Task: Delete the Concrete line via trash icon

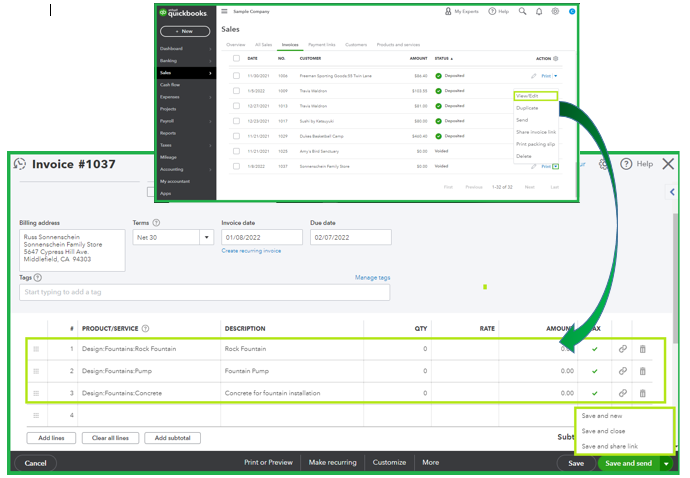Action: (x=642, y=393)
